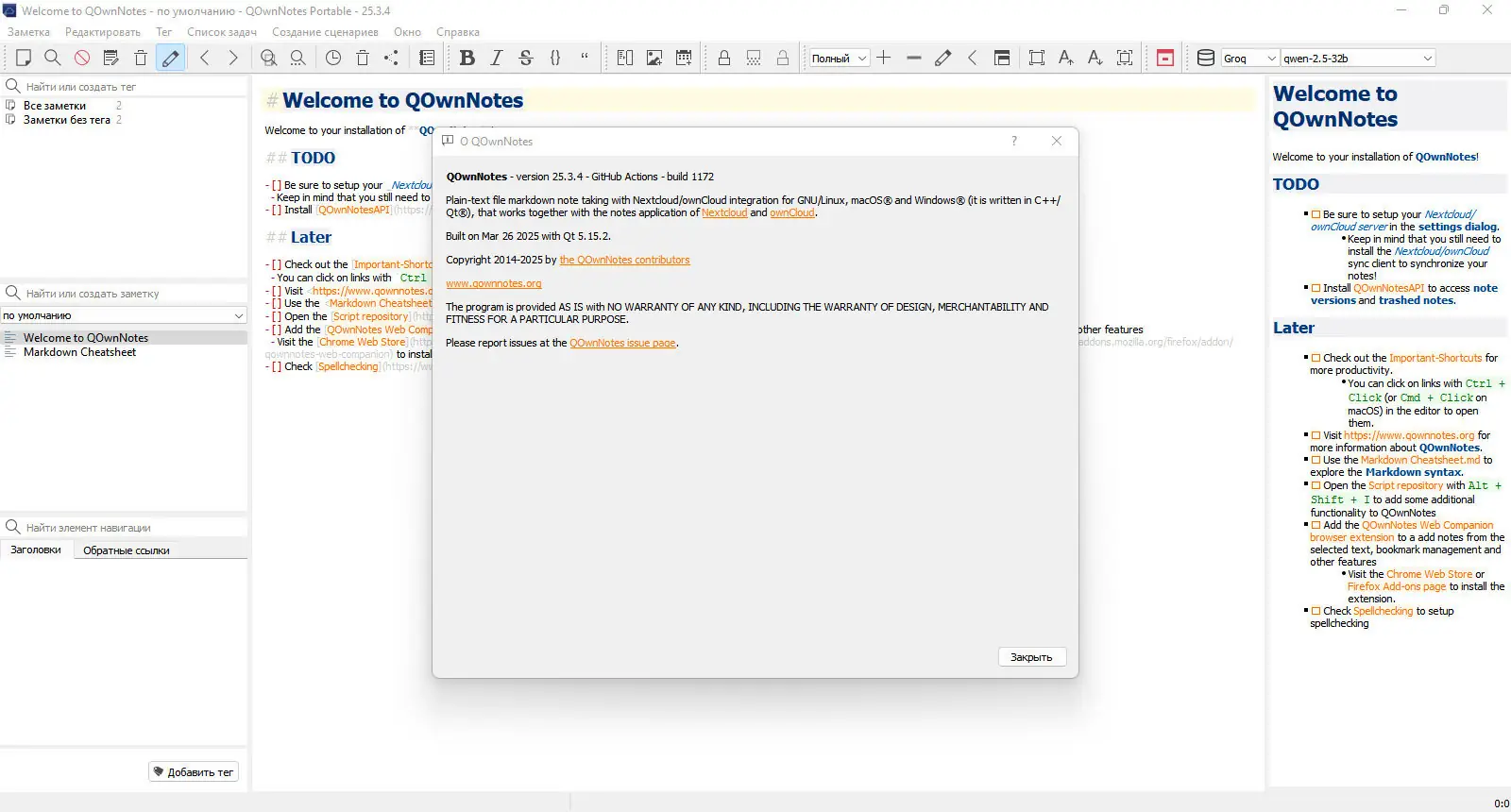This screenshot has width=1511, height=812.
Task: Check the 'Check Spellchecking' preview box
Action: coord(1316,612)
